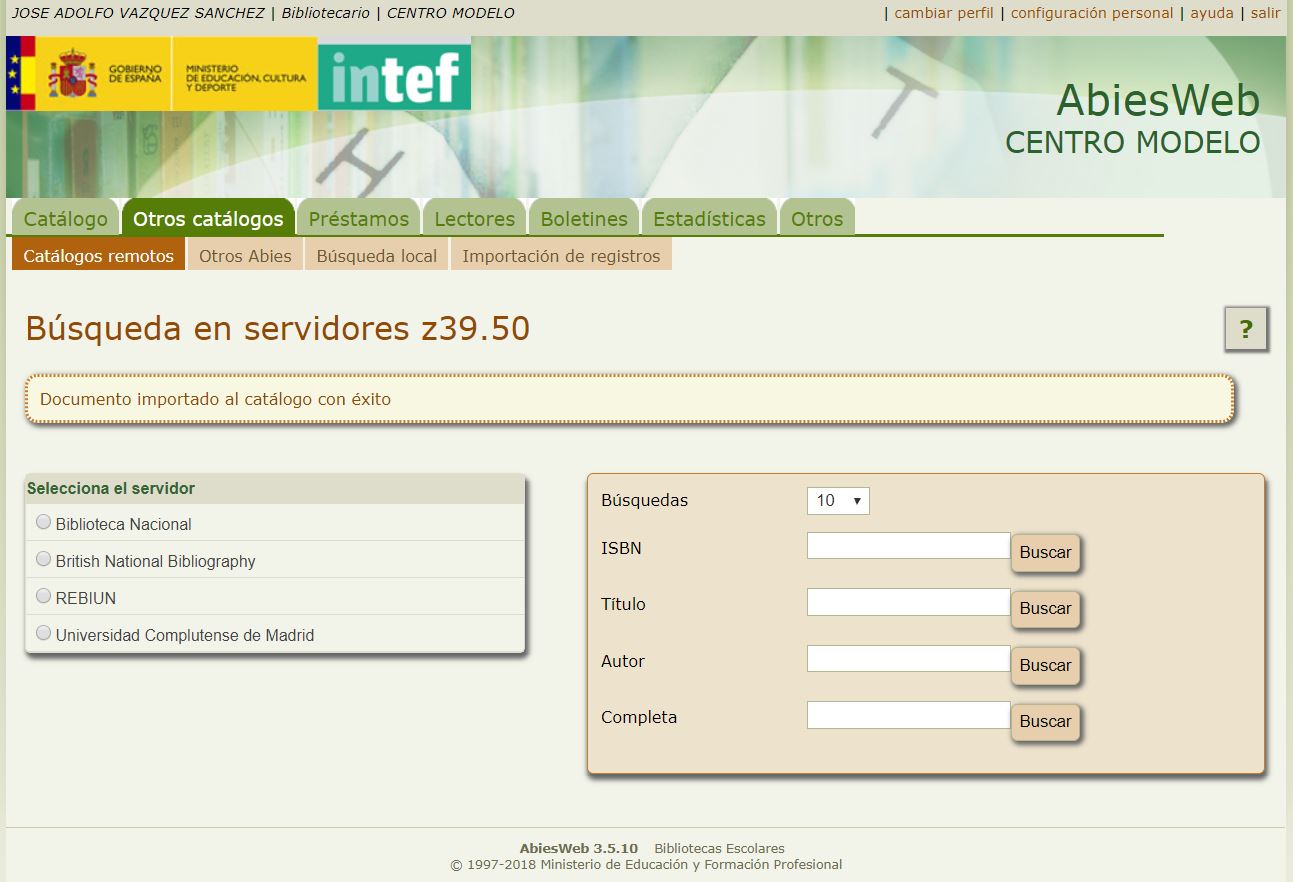Click the JOSE ADOLFO VAZQUEZ SANCHEZ user name

click(x=138, y=13)
